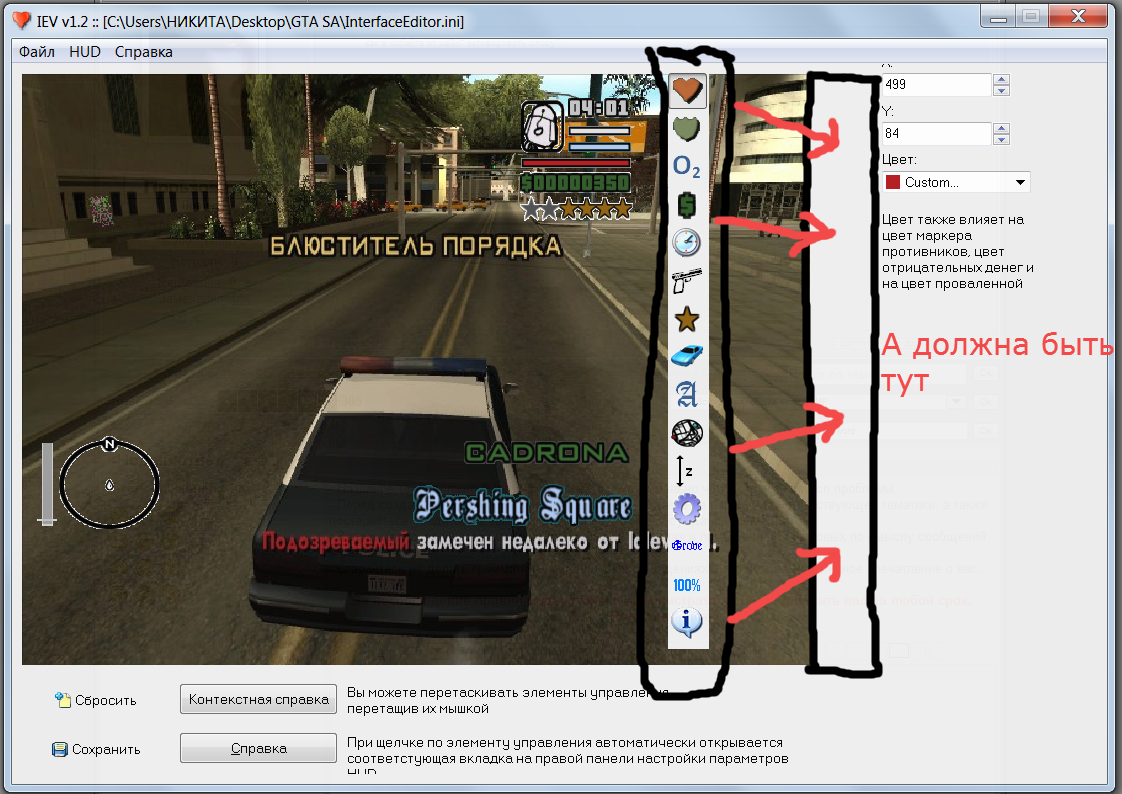Click the Цвет: label

pos(899,160)
